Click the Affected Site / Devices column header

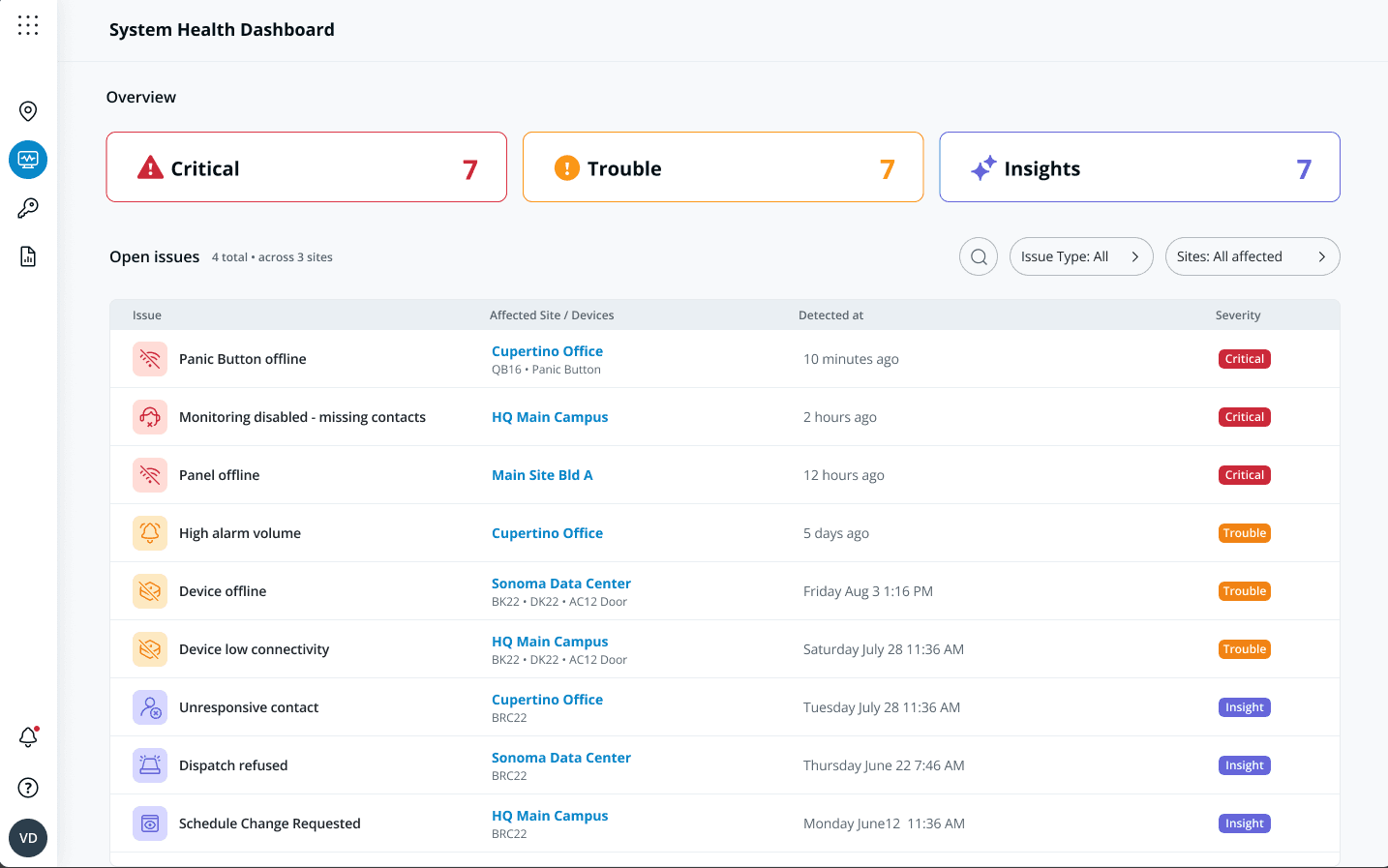pyautogui.click(x=552, y=315)
